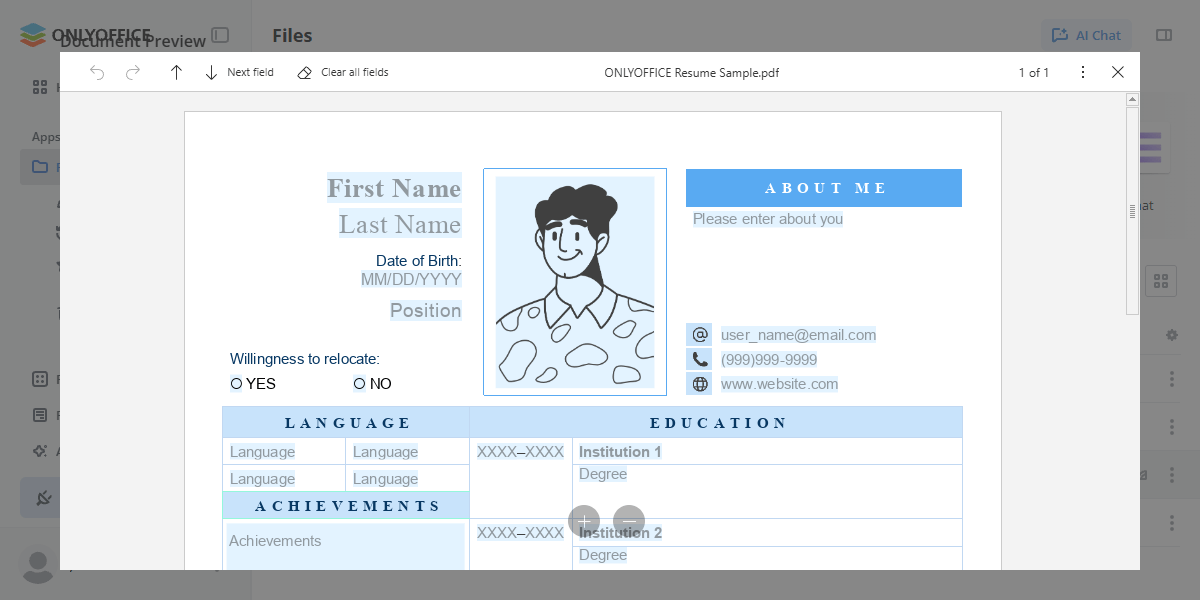Redo the last form edit
Screen dimensions: 1200x600
pyautogui.click(x=133, y=72)
